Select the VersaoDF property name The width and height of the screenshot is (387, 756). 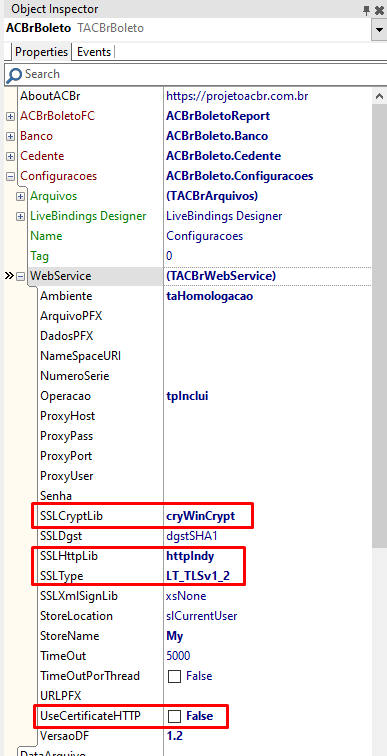coord(64,736)
